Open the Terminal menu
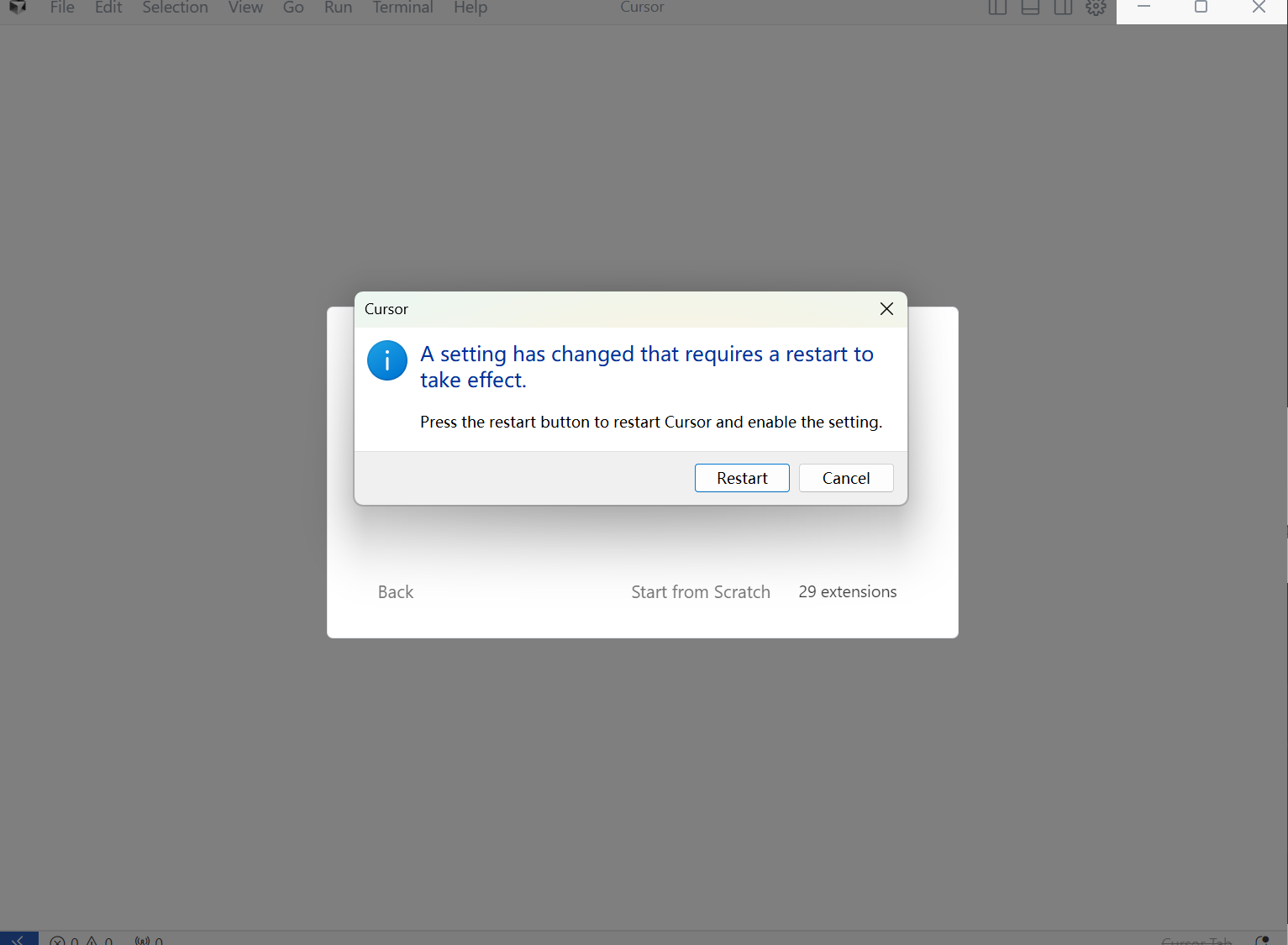Viewport: 1288px width, 945px height. coord(402,8)
